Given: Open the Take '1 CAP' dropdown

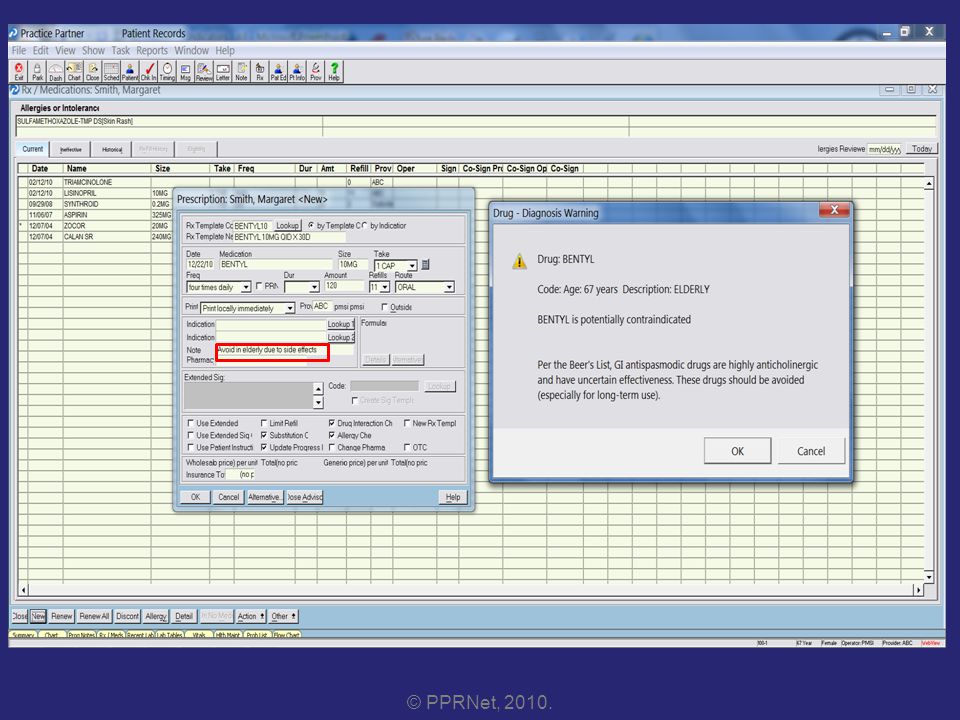Looking at the screenshot, I should pos(412,266).
